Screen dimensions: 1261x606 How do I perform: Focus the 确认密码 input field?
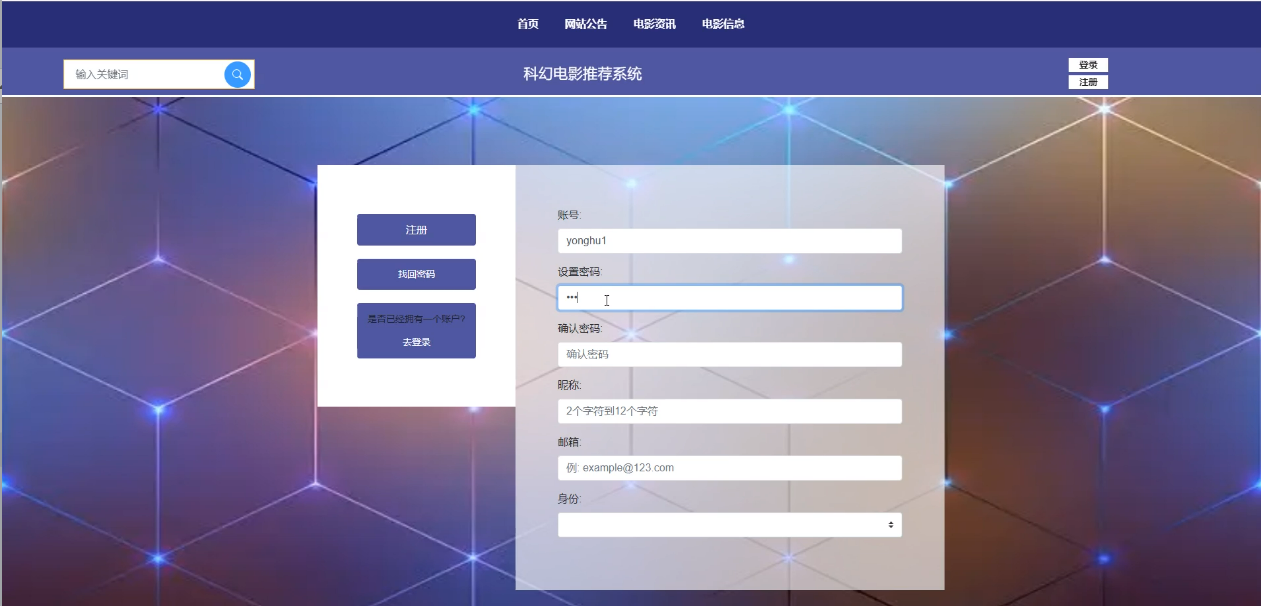[730, 354]
